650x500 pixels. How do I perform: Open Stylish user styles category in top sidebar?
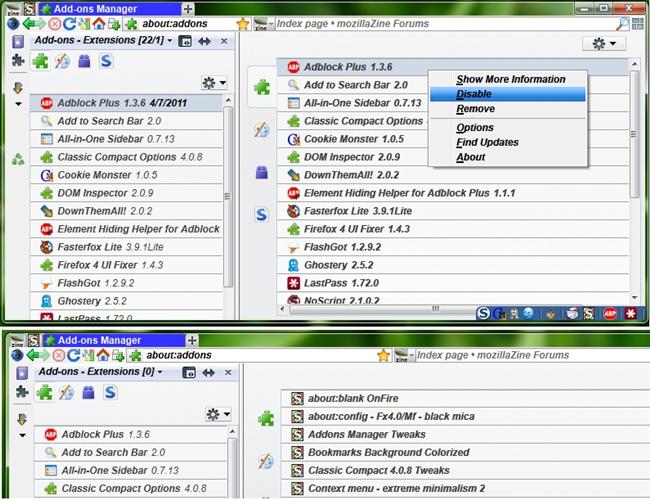(x=106, y=61)
